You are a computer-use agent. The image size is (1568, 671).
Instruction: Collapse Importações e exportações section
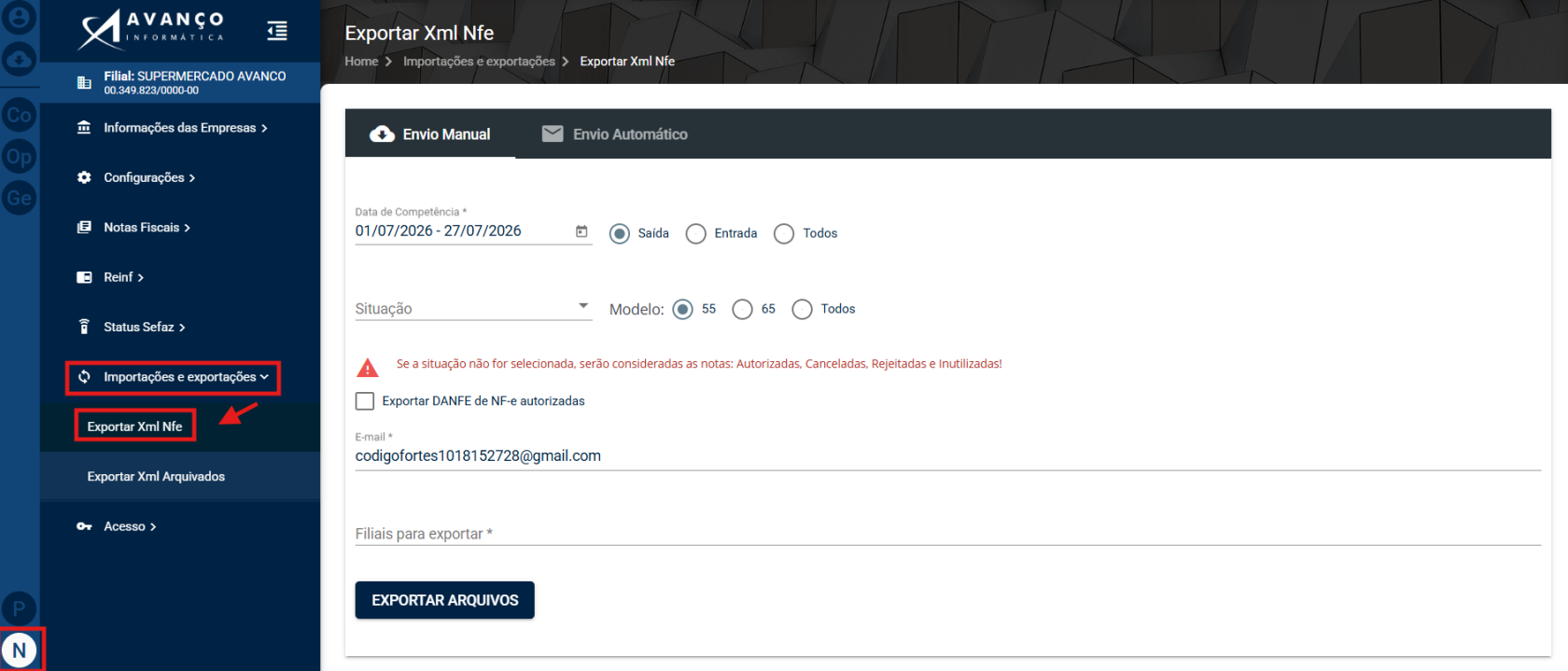pyautogui.click(x=175, y=377)
